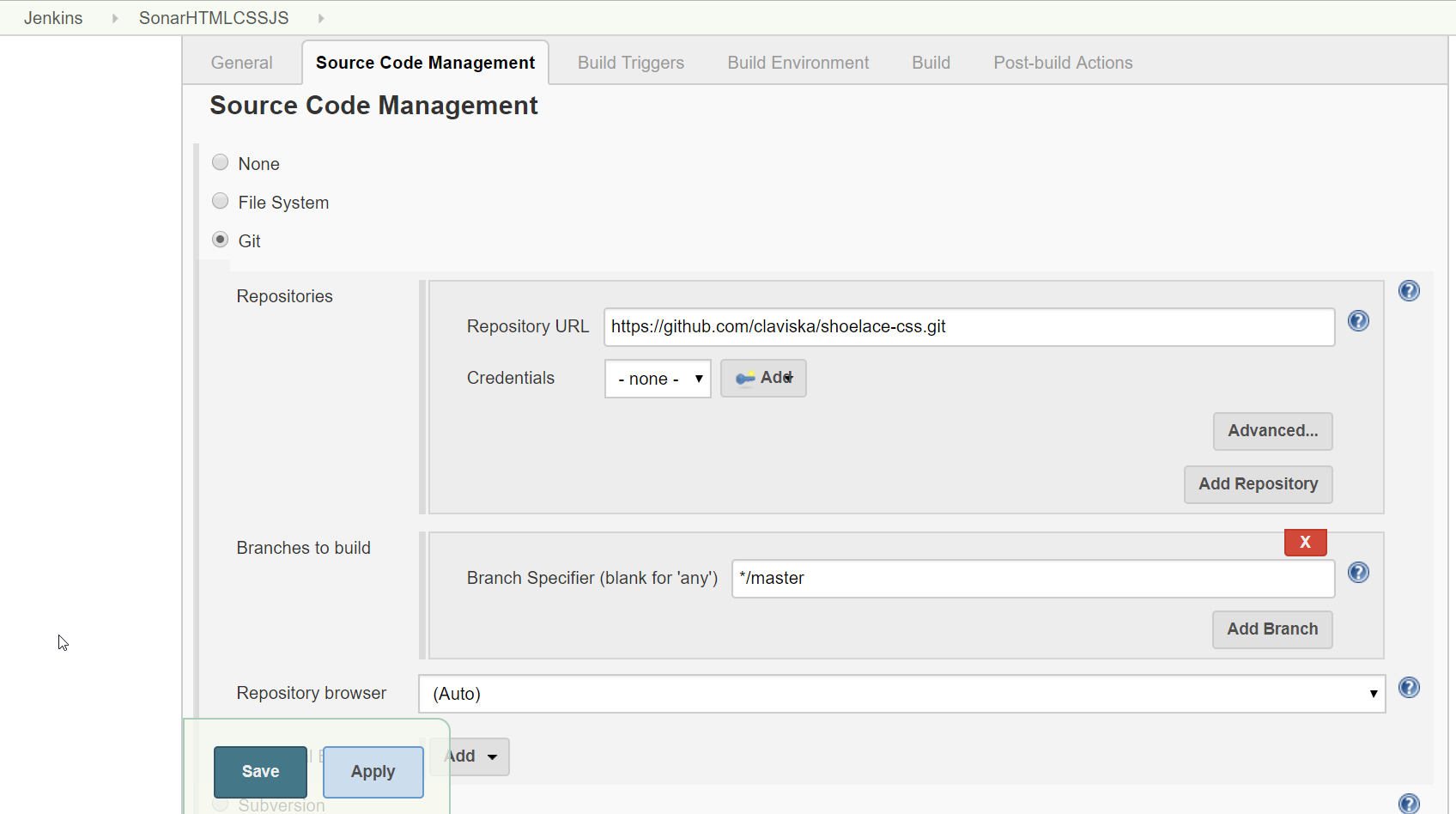Click the Advanced... button
This screenshot has height=814, width=1456.
tap(1273, 431)
